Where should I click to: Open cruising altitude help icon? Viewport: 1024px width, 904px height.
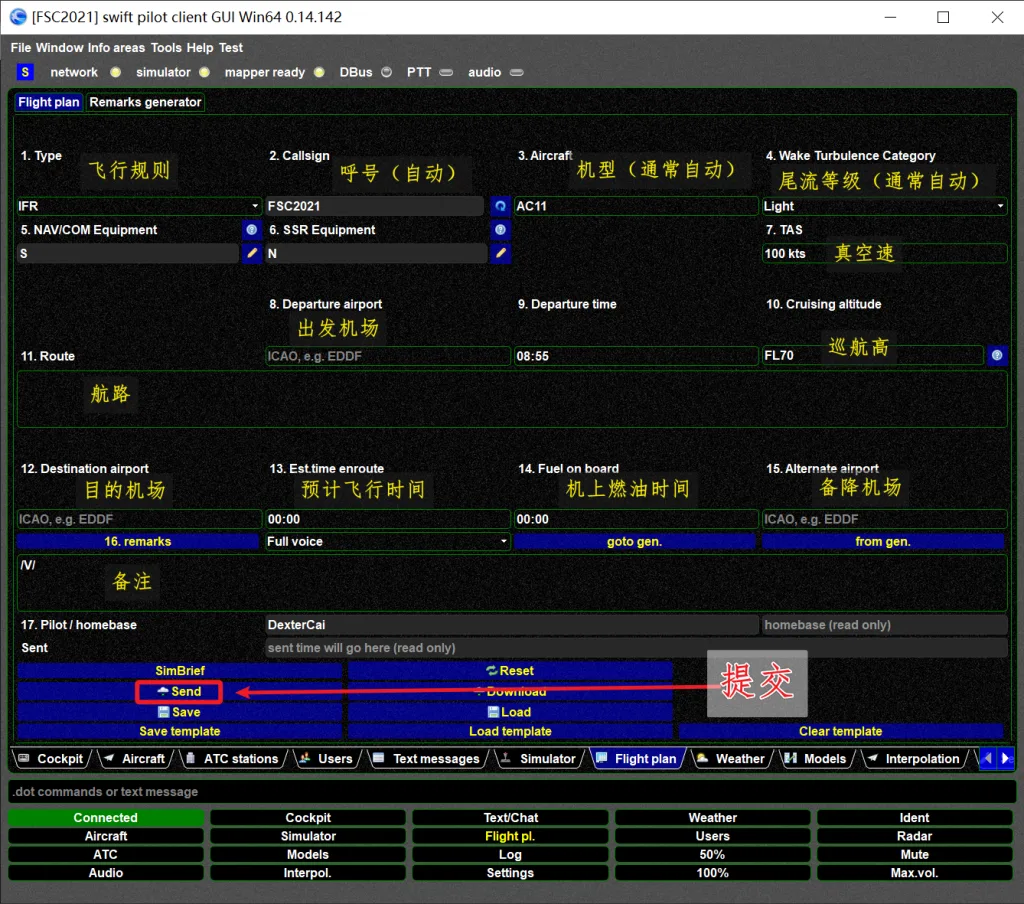997,355
